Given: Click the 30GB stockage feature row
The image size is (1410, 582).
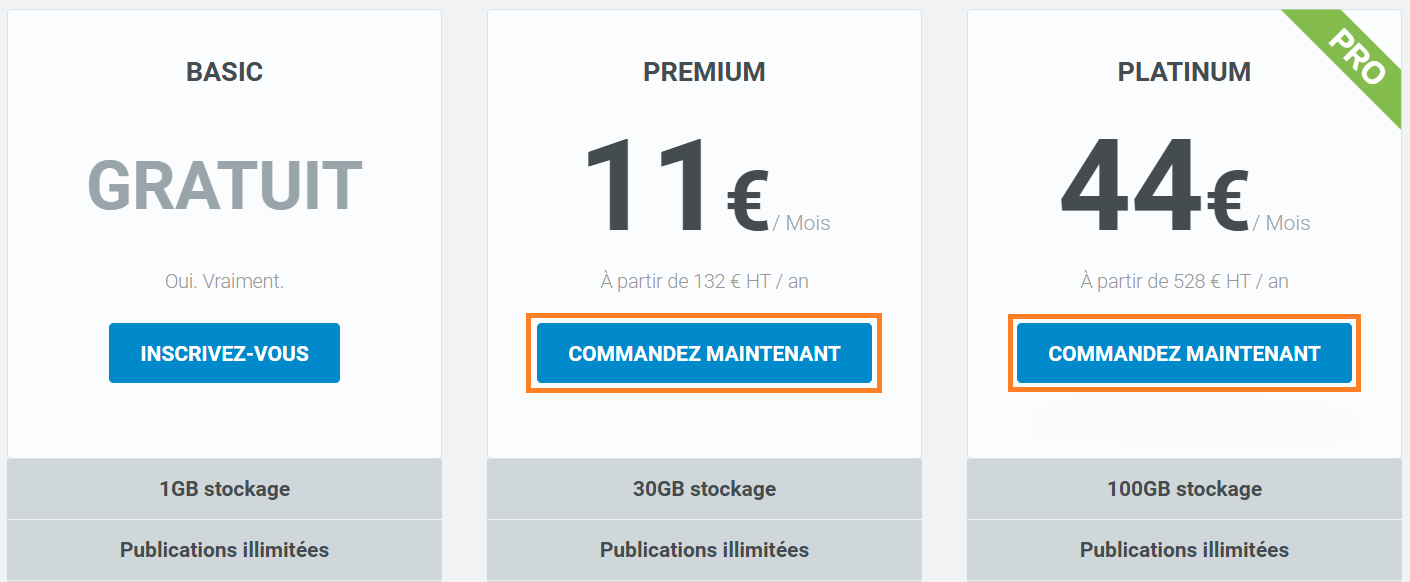Looking at the screenshot, I should pyautogui.click(x=704, y=489).
